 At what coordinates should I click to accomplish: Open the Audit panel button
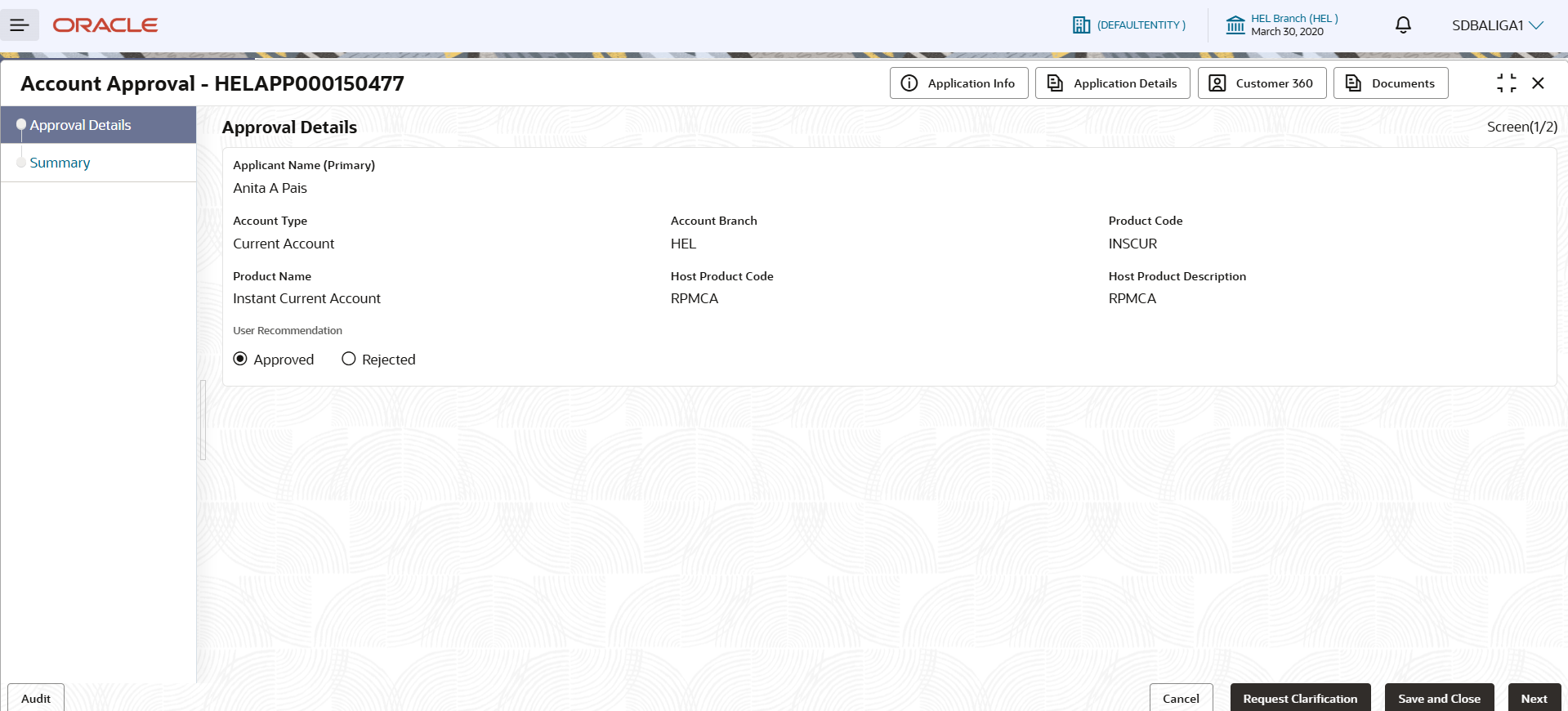(x=36, y=698)
